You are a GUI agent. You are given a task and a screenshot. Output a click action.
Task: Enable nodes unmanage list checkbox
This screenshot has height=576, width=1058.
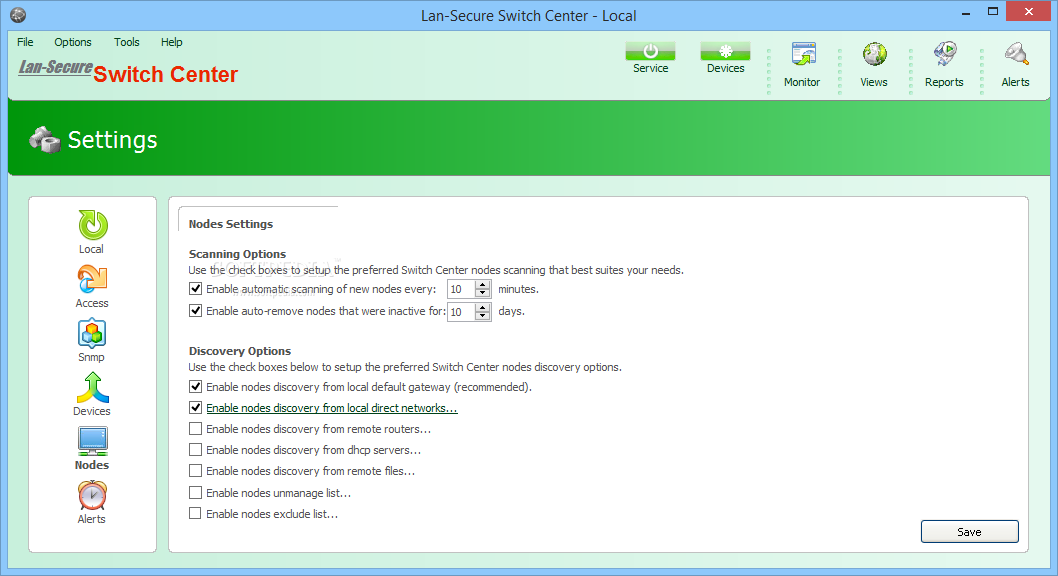click(196, 492)
